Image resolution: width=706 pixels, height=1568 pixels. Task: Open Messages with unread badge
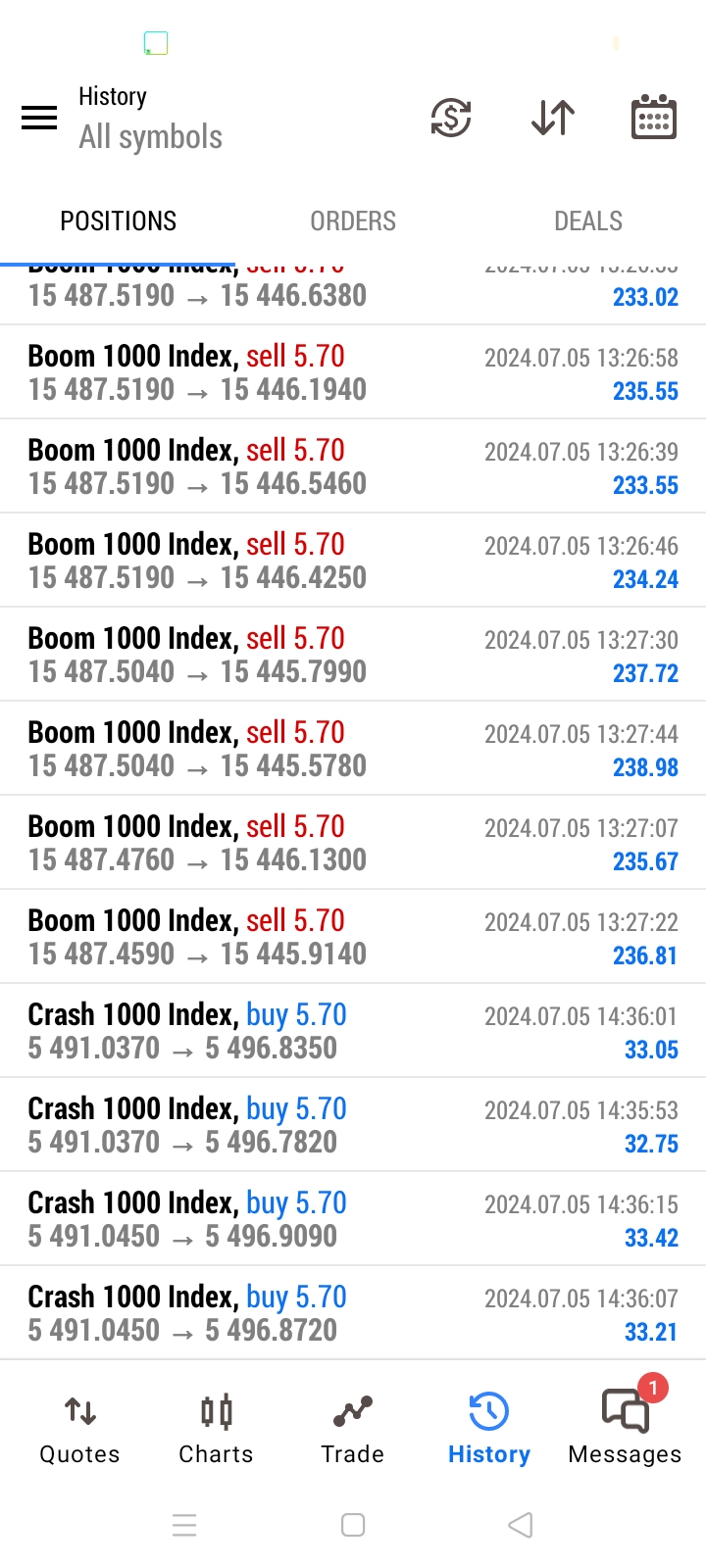[625, 1430]
